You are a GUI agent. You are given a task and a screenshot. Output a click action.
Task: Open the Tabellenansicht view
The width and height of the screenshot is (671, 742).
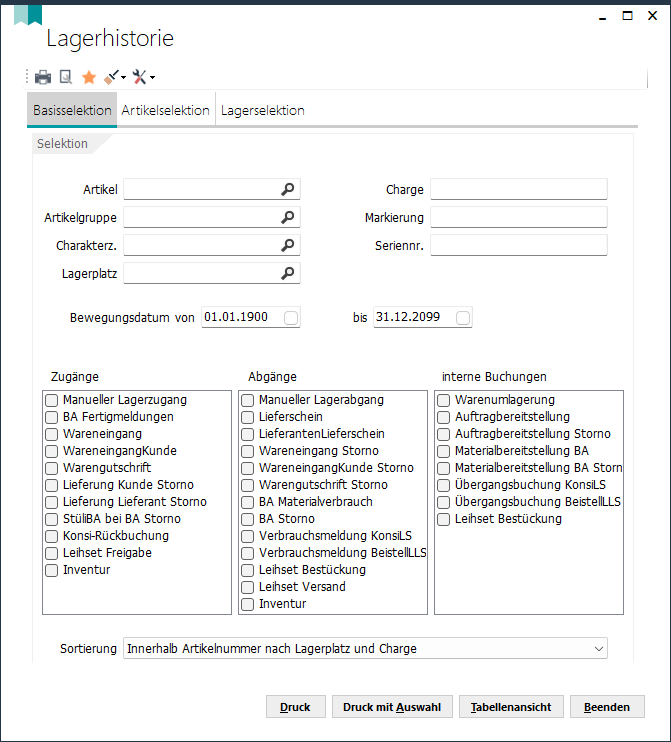click(x=511, y=707)
